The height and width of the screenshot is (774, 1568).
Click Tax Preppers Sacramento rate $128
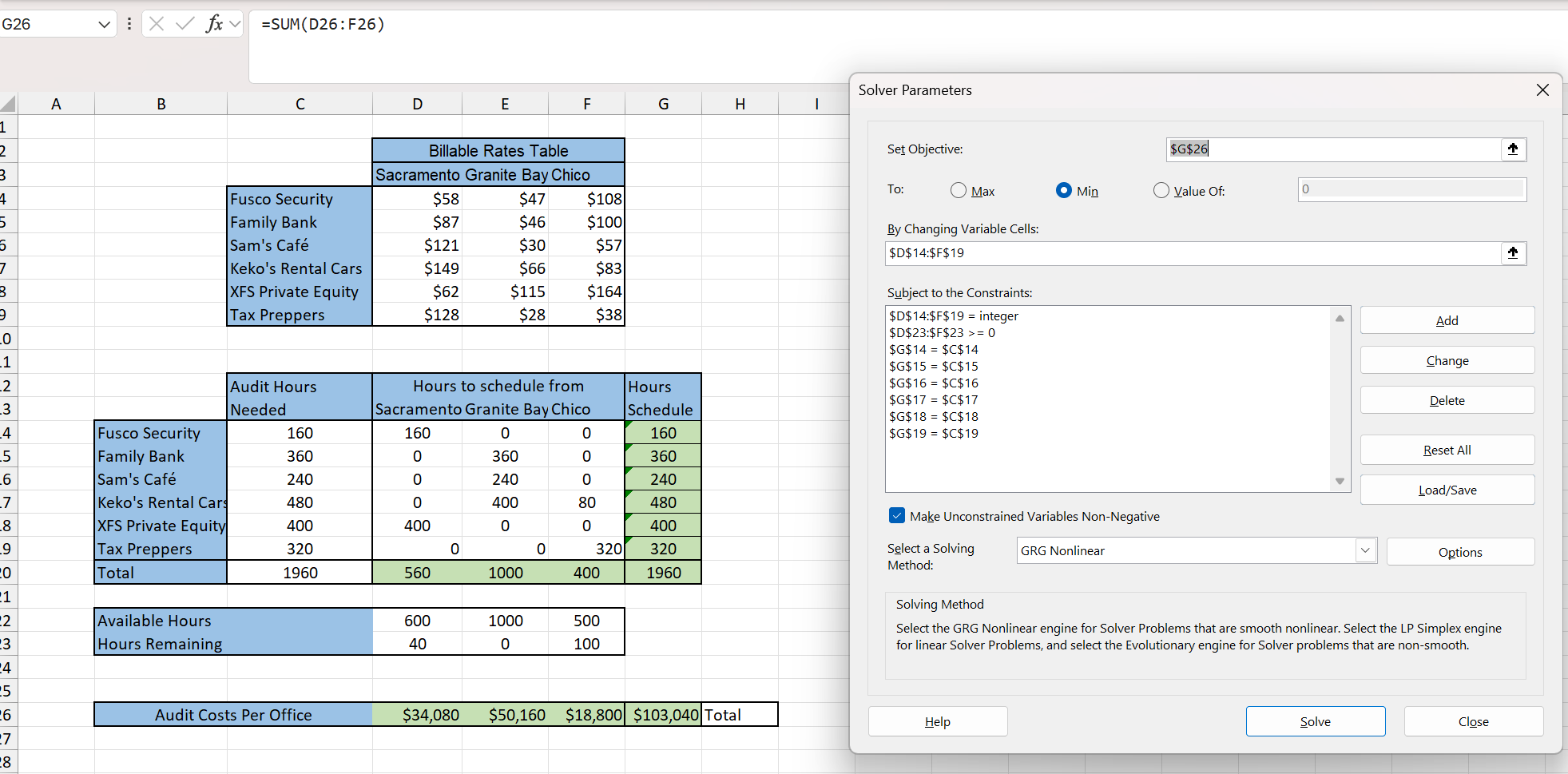click(417, 315)
